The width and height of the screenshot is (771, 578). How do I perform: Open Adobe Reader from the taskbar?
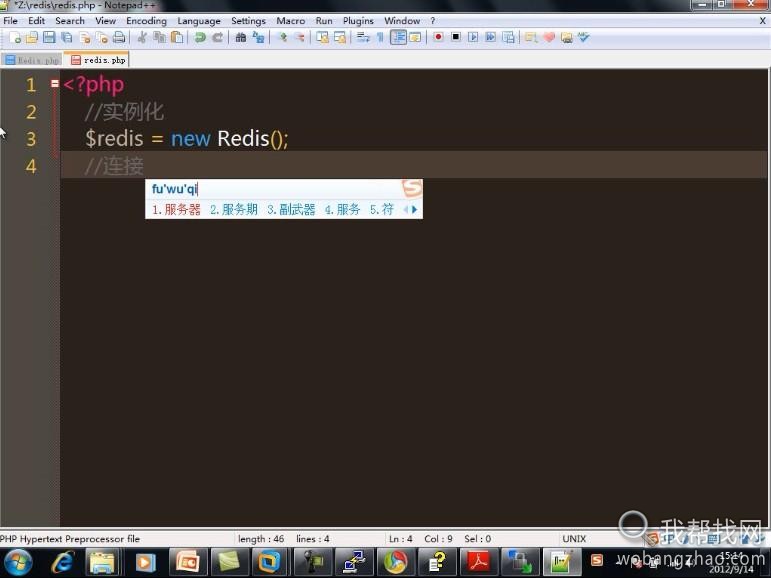[x=478, y=562]
